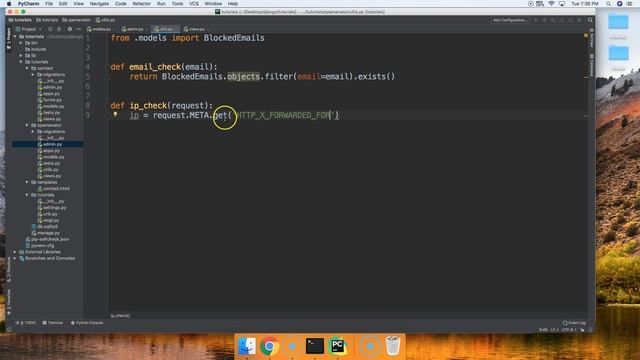Screen dimensions: 640x360
Task: Collapse the contact folder
Action: 27,68
